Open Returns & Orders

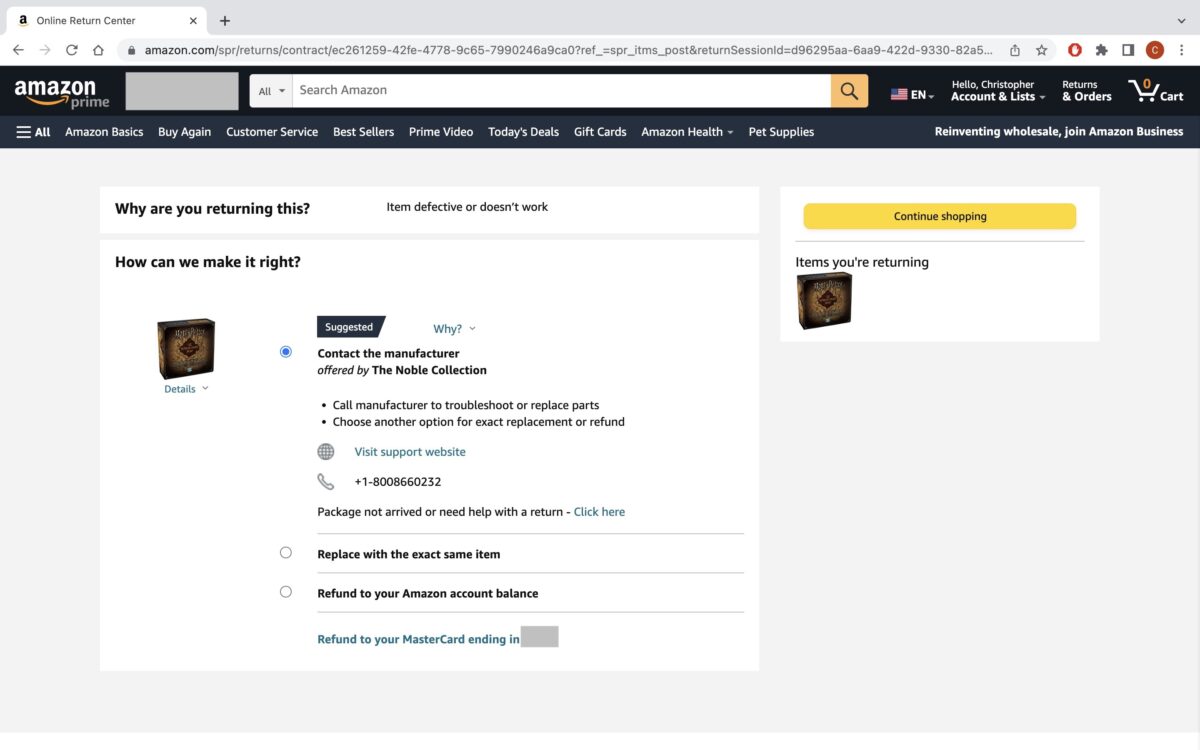click(1086, 91)
